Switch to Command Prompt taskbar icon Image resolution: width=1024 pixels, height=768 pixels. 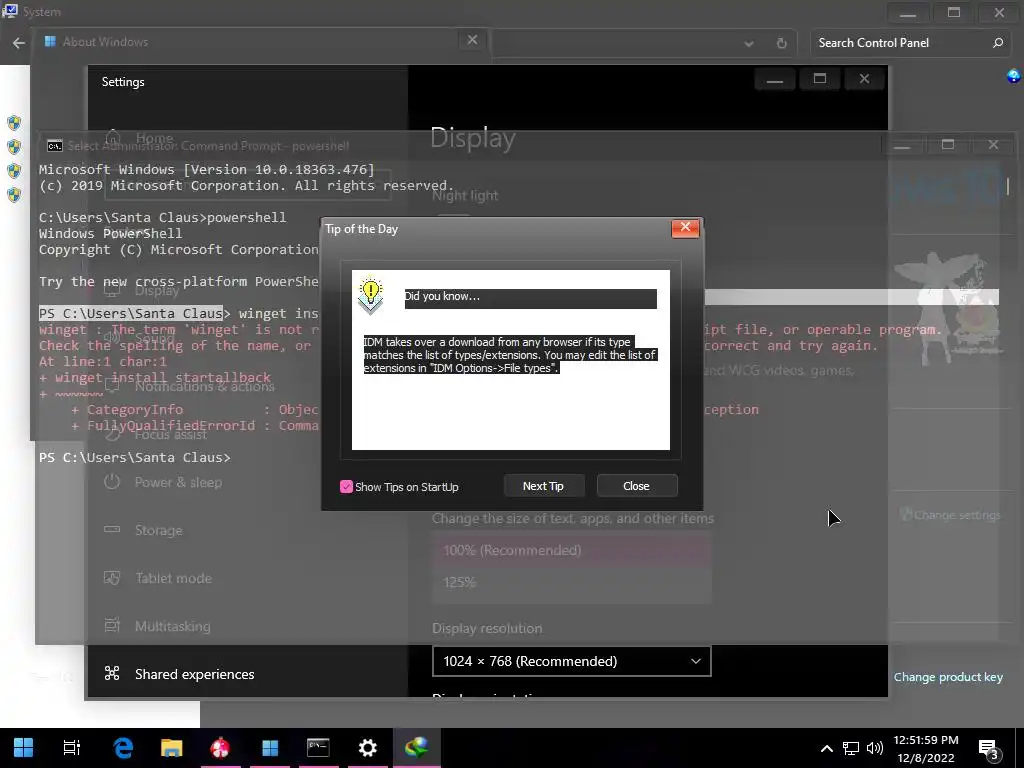(x=318, y=747)
